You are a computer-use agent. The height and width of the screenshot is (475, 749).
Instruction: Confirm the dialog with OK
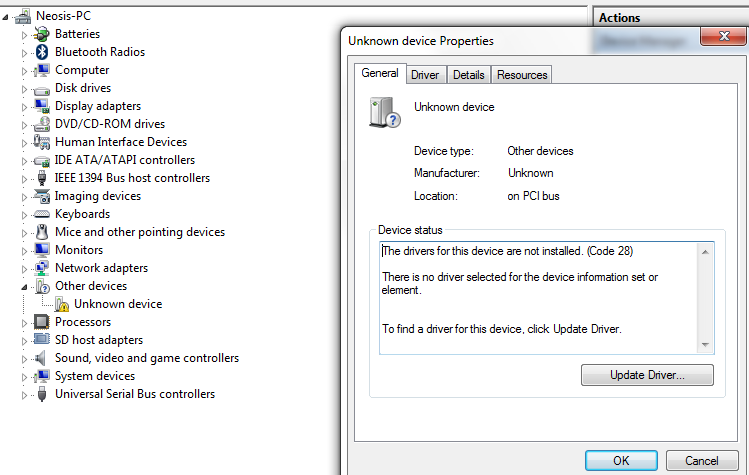tap(621, 461)
